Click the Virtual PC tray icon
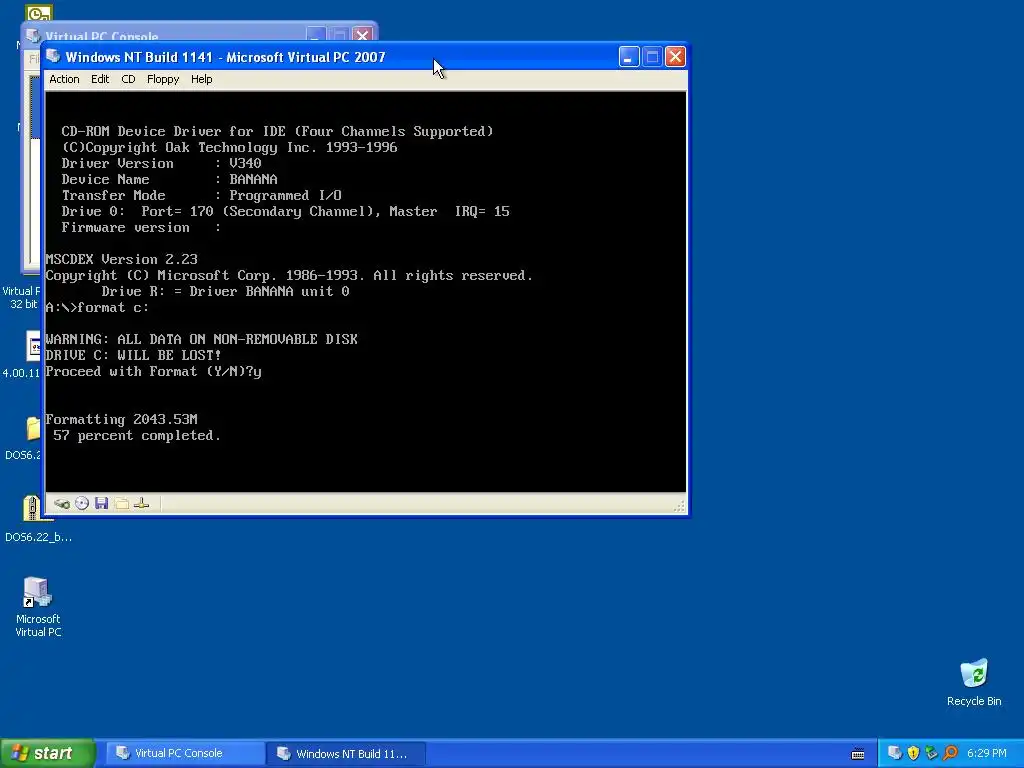 pyautogui.click(x=895, y=753)
